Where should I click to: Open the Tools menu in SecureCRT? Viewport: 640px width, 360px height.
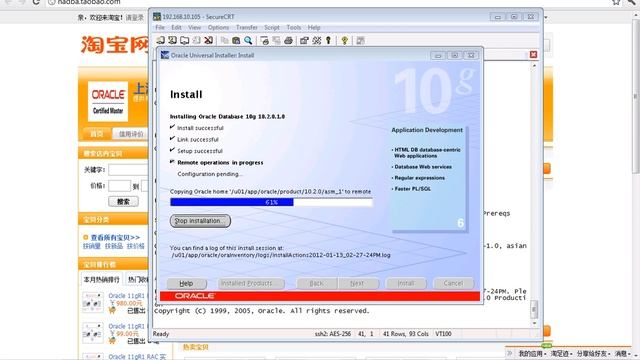coord(293,27)
